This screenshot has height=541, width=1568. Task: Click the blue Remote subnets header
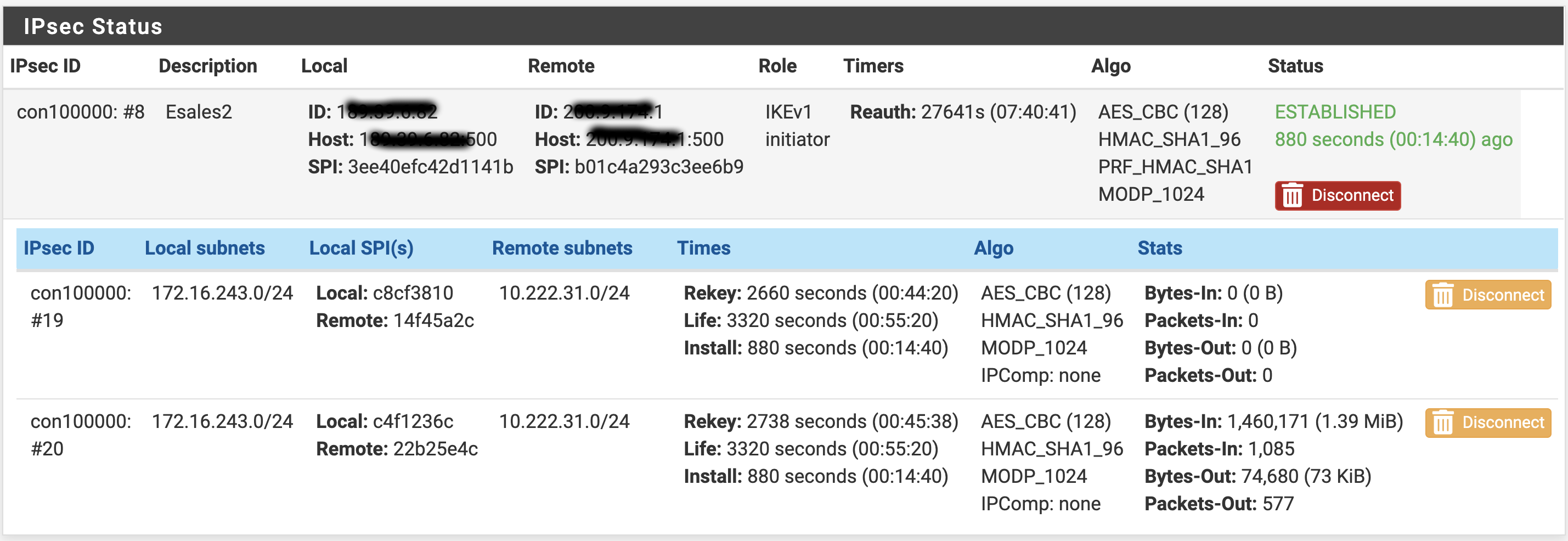point(562,249)
